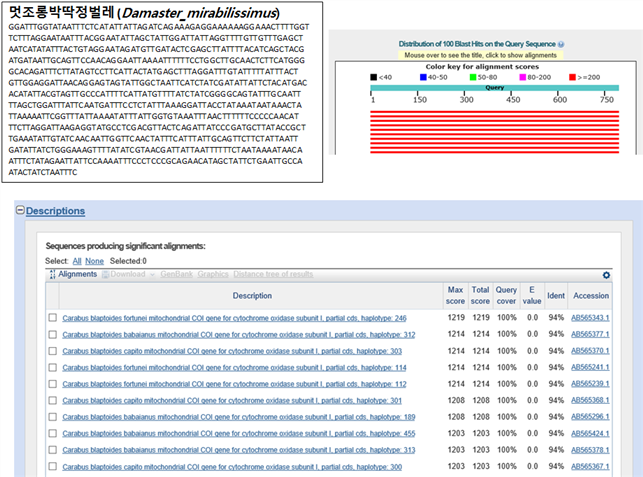
Task: Open the Graphics toolbar link
Action: point(213,274)
